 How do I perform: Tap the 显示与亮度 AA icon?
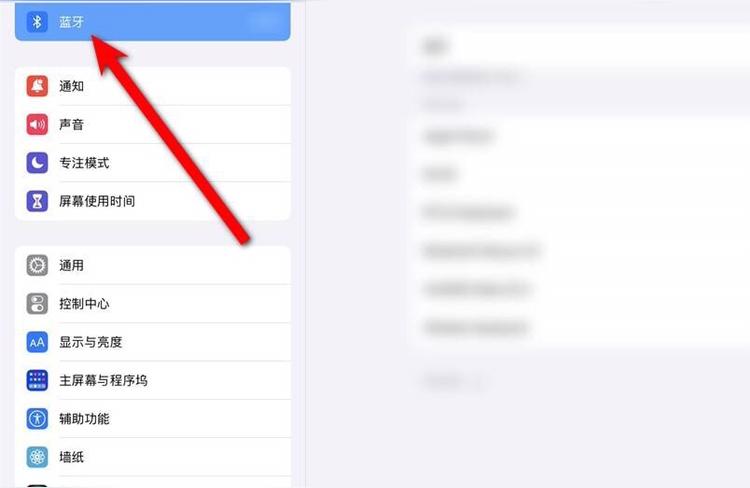[37, 342]
